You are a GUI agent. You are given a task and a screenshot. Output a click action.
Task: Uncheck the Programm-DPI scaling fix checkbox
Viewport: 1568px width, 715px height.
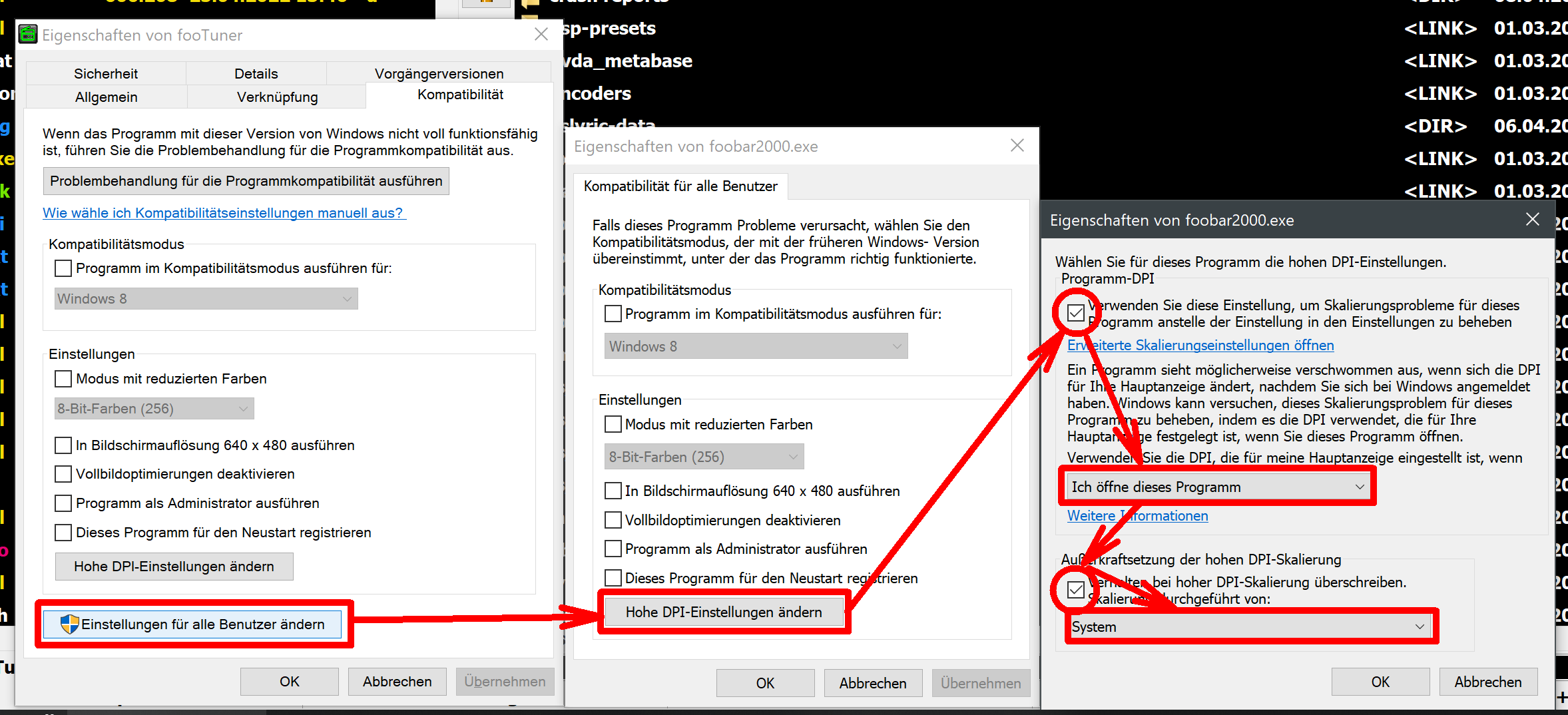point(1075,313)
